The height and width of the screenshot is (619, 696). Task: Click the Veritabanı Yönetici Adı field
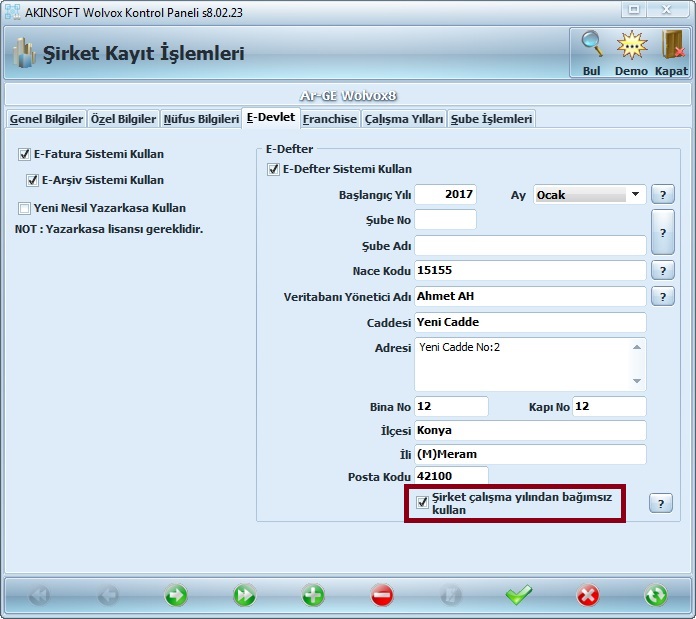tap(530, 296)
